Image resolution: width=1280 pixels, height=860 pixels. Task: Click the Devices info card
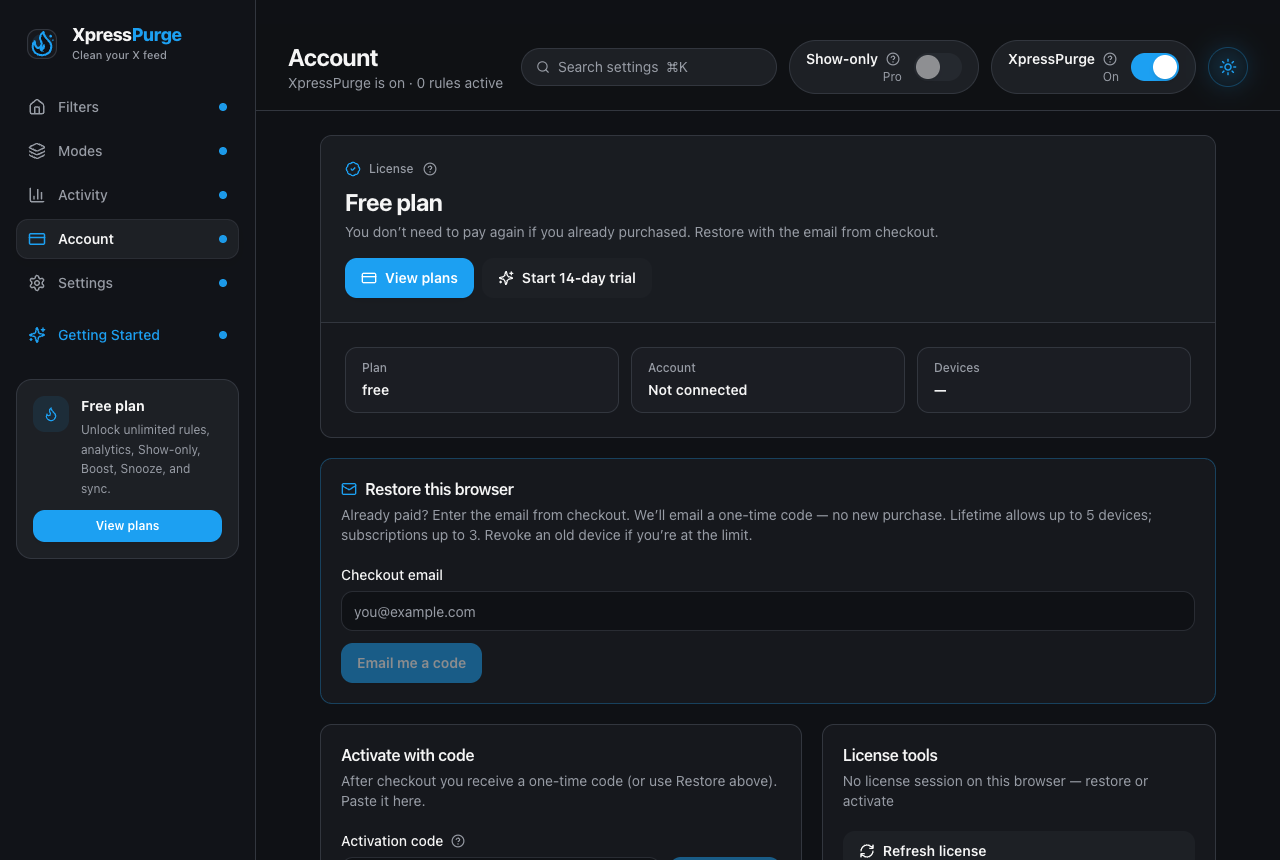[x=1054, y=380]
